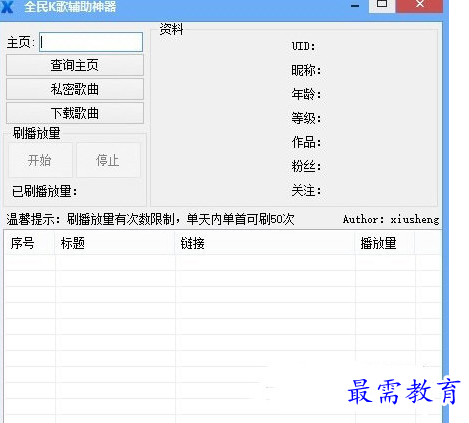Click the 主页 input field

91,42
